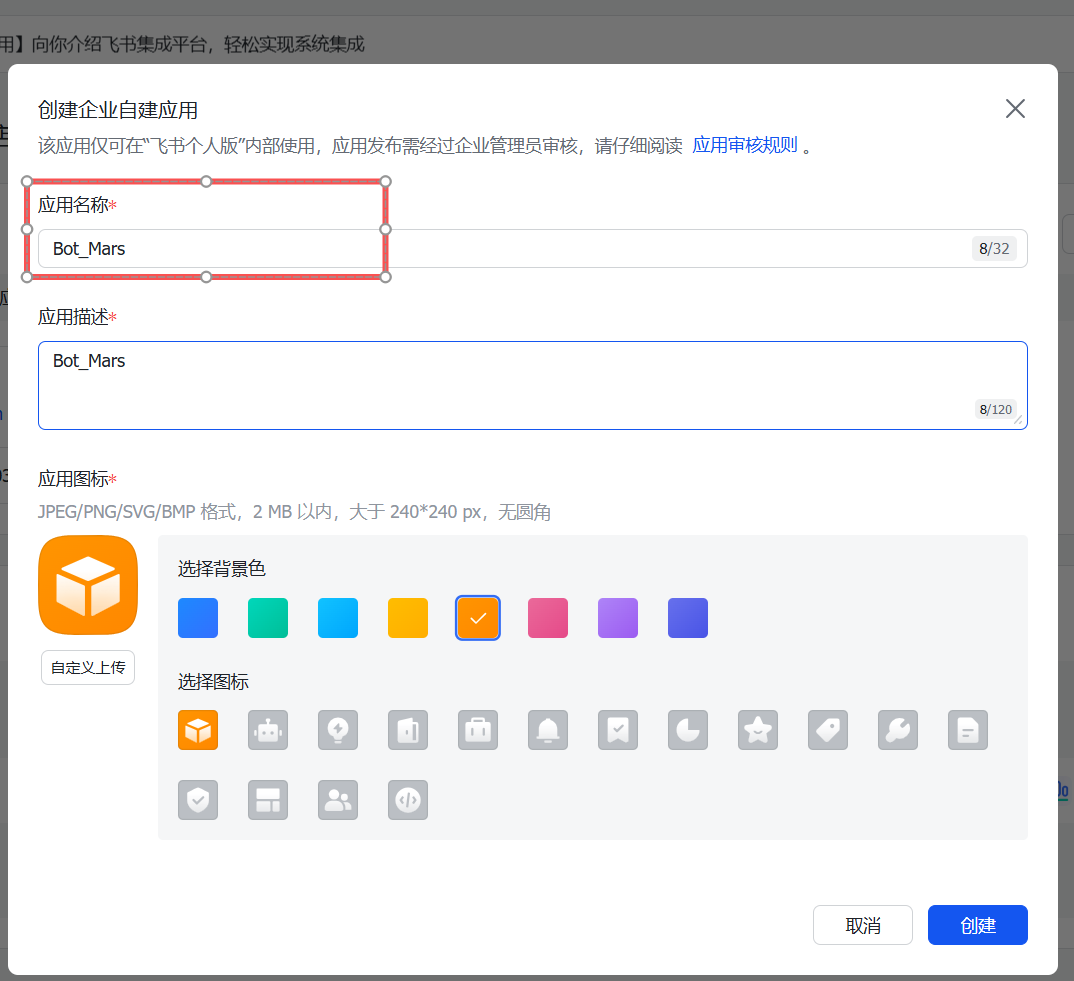Choose the indigo background color
The height and width of the screenshot is (981, 1074).
coord(688,618)
